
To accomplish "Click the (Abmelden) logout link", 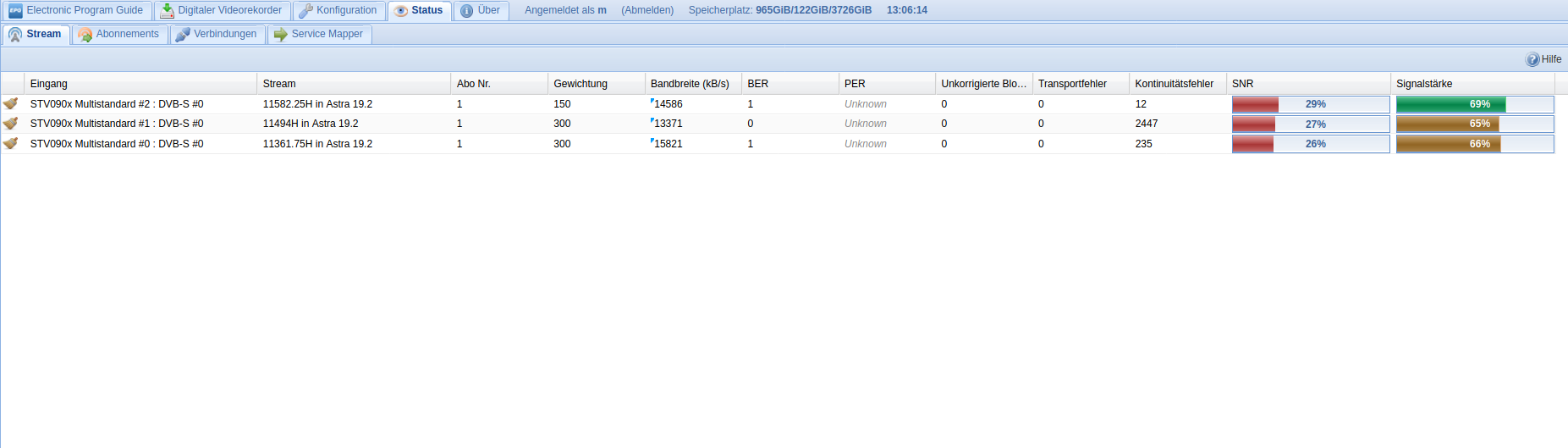I will [x=647, y=11].
